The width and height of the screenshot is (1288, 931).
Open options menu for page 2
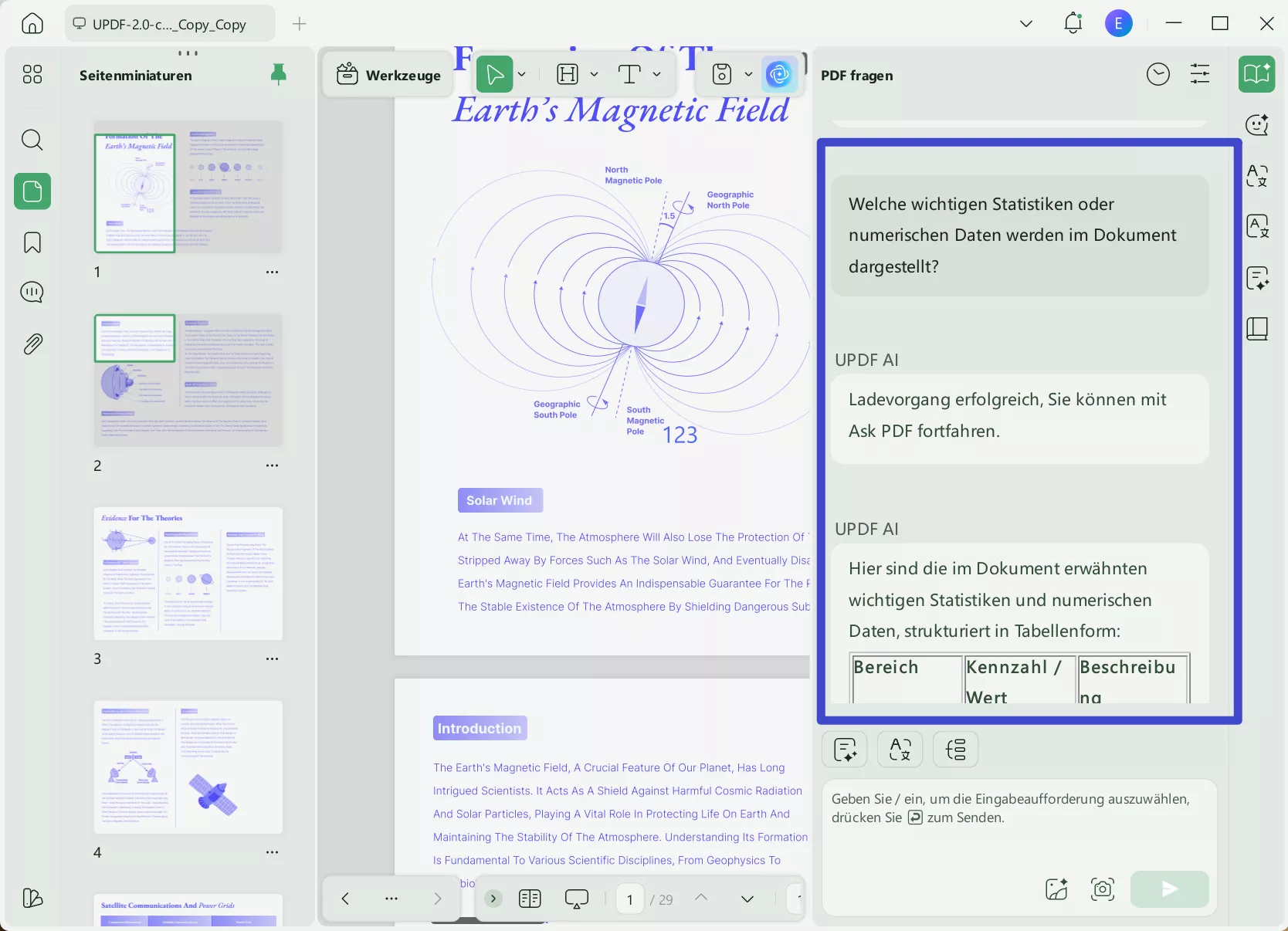point(272,465)
